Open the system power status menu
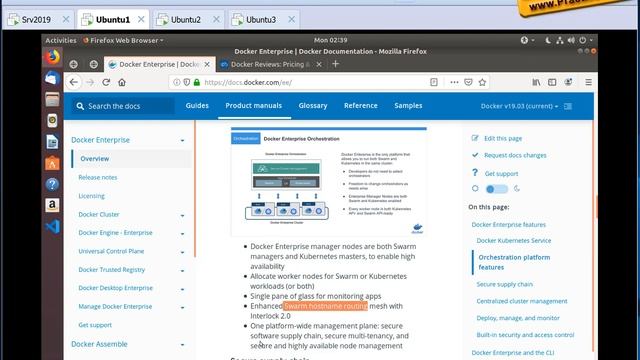640x360 pixels. coord(585,40)
